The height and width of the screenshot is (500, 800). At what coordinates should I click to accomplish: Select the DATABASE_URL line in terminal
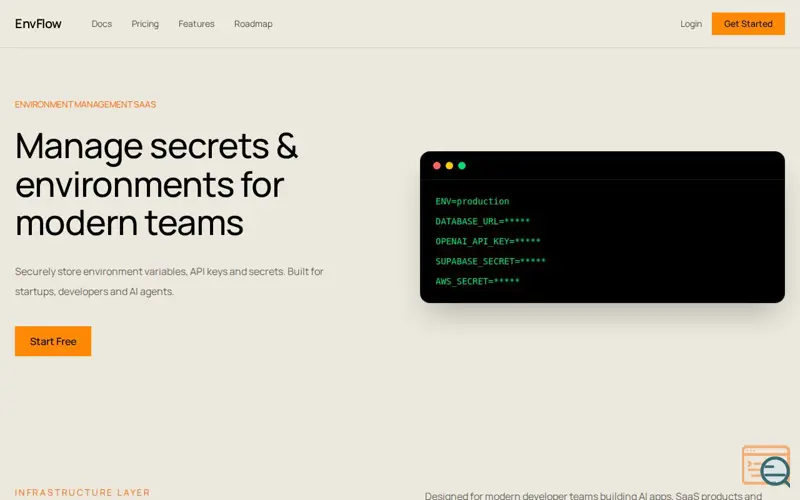[x=482, y=221]
